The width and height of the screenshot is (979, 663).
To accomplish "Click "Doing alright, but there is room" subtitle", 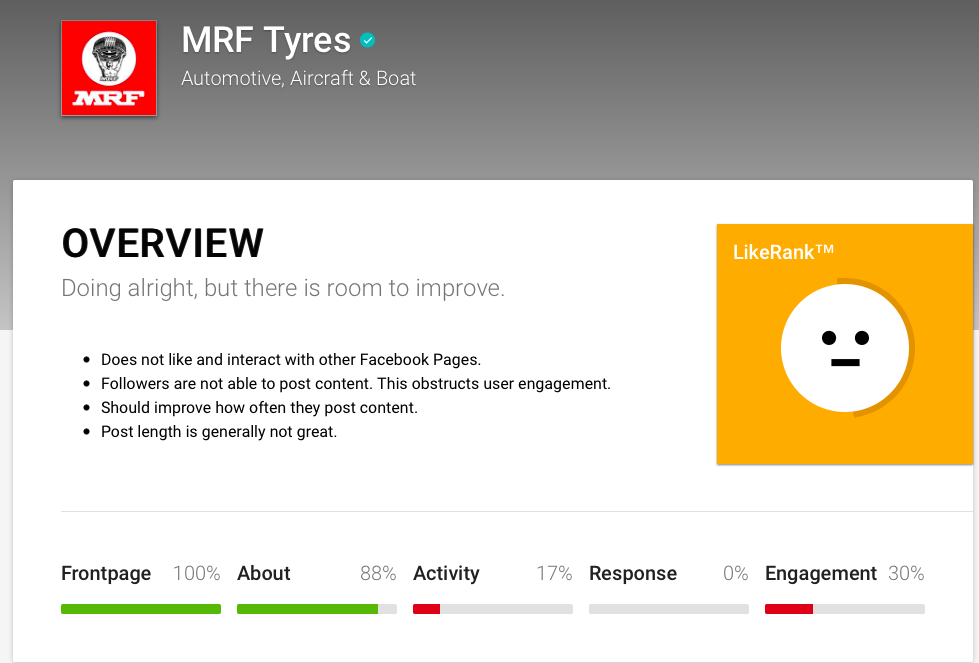I will point(283,288).
